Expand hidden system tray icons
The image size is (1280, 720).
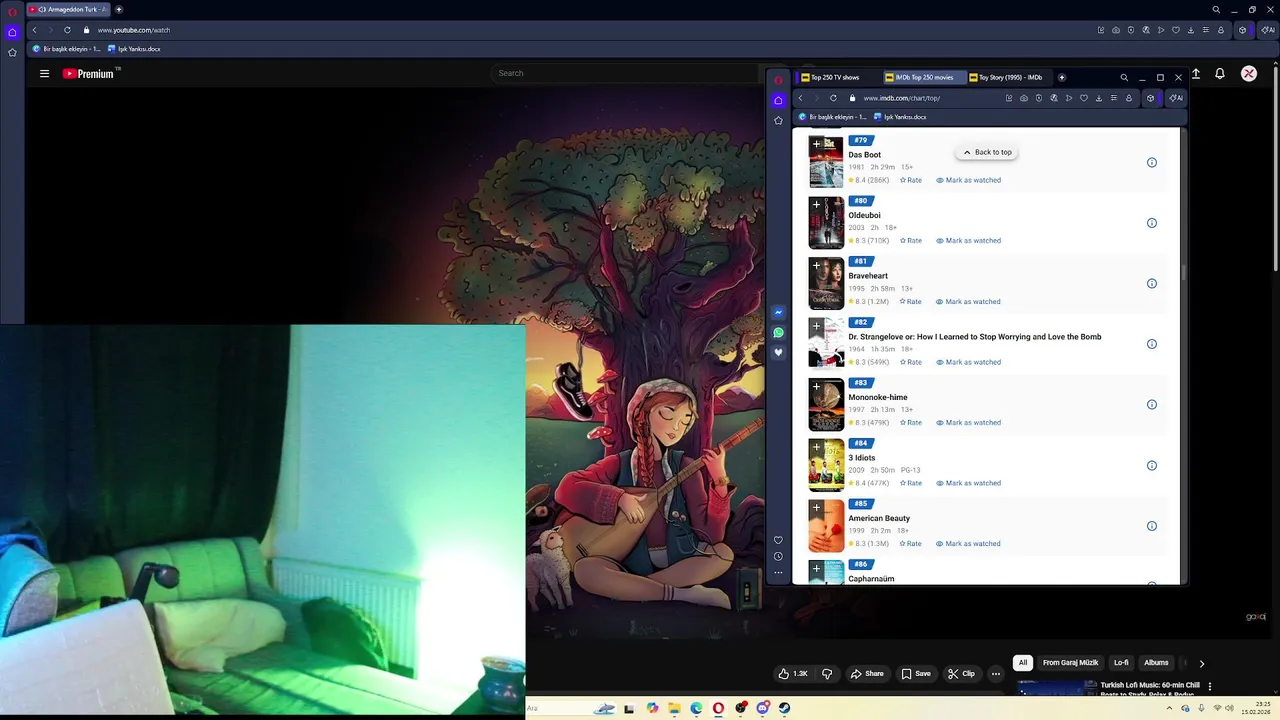click(1169, 708)
